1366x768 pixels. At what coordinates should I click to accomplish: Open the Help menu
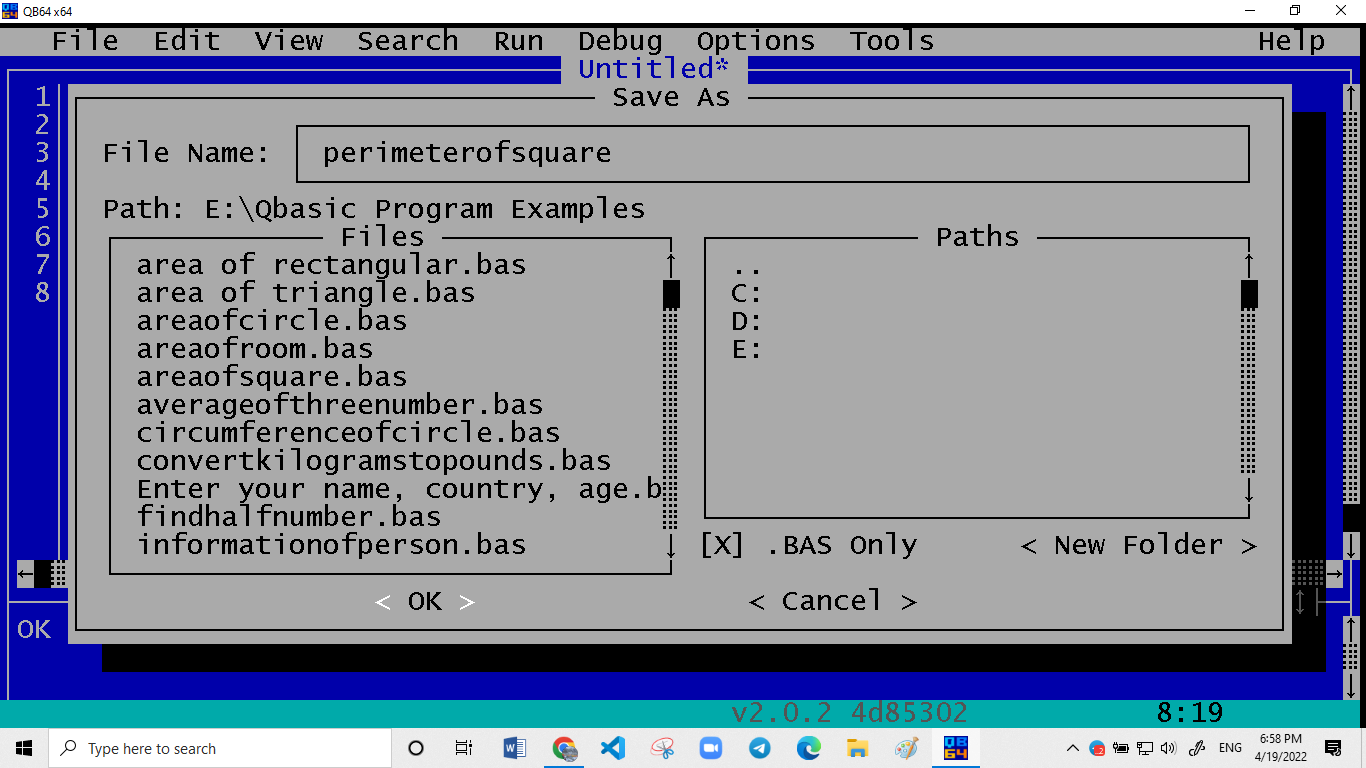coord(1292,41)
